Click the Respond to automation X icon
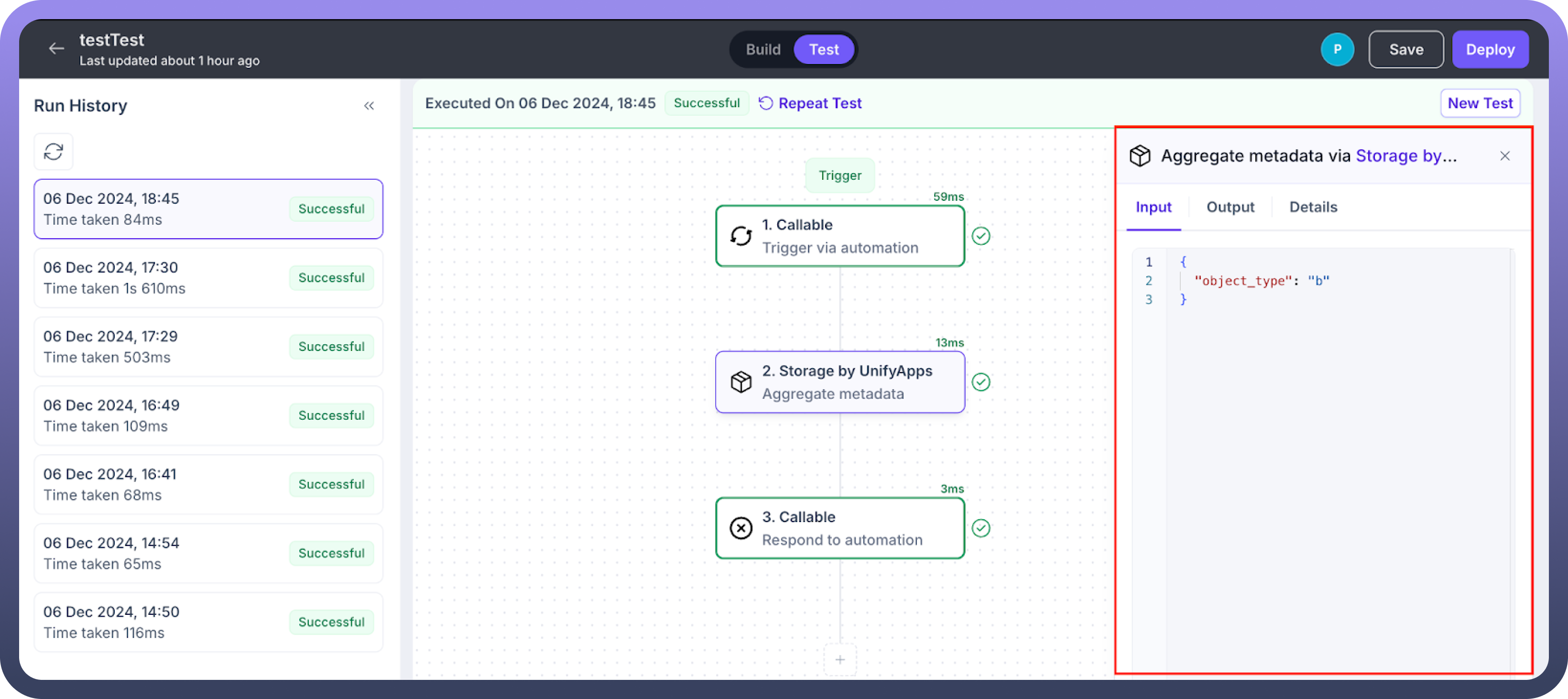This screenshot has height=699, width=1568. (x=741, y=528)
